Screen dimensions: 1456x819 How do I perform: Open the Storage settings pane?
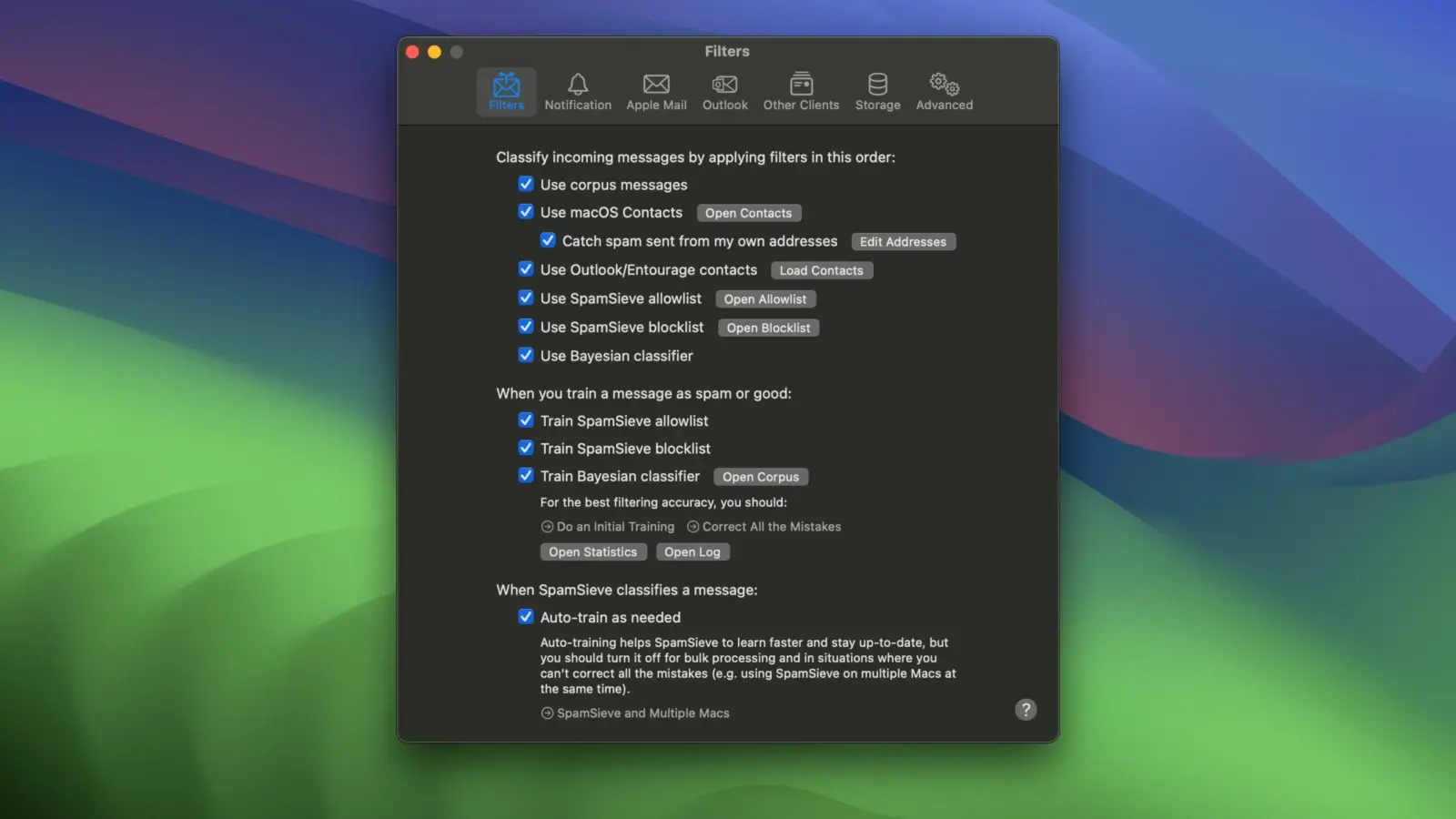(876, 91)
